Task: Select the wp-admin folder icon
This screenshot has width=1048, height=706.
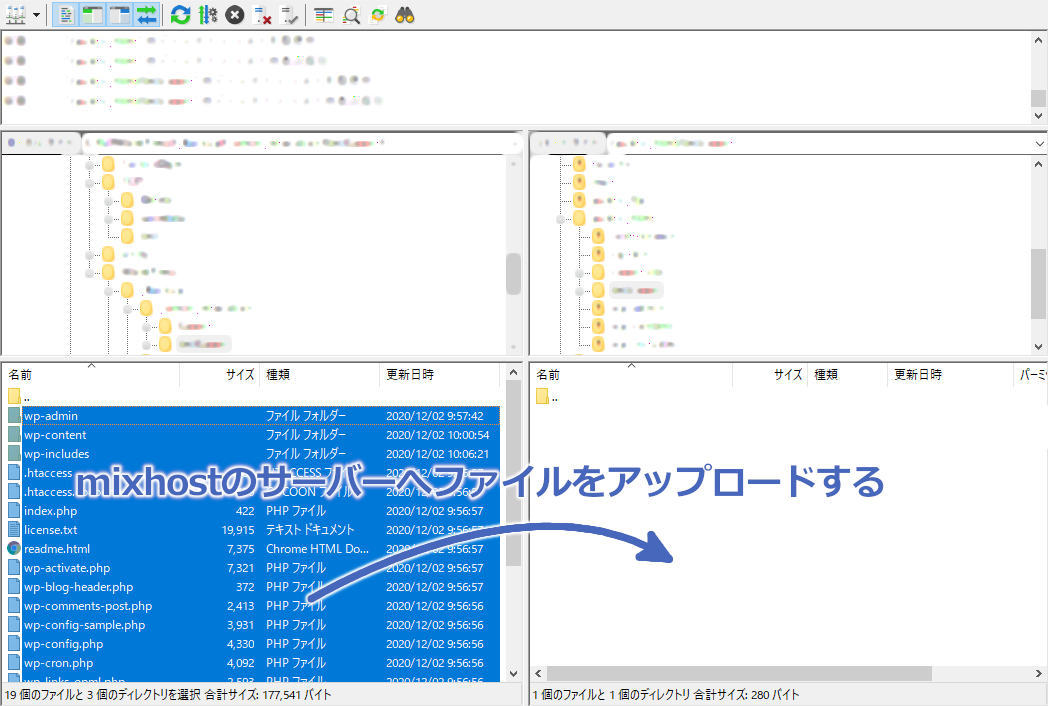Action: (x=14, y=416)
